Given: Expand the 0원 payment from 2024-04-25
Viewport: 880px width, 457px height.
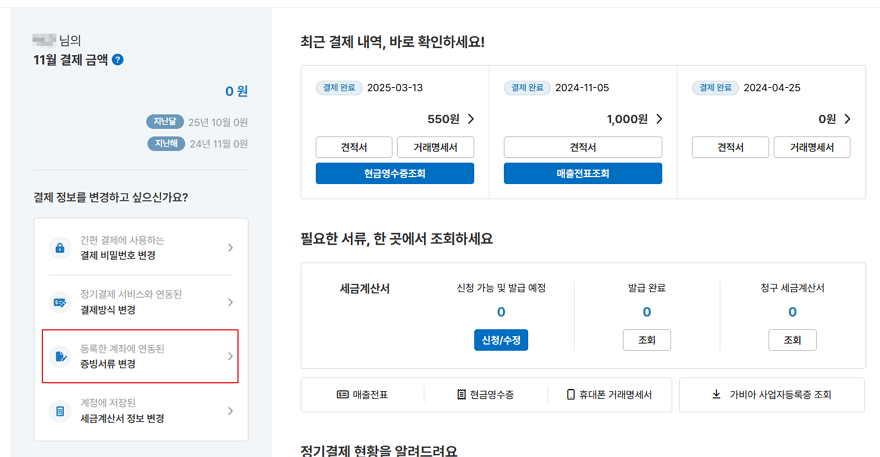Looking at the screenshot, I should (847, 119).
